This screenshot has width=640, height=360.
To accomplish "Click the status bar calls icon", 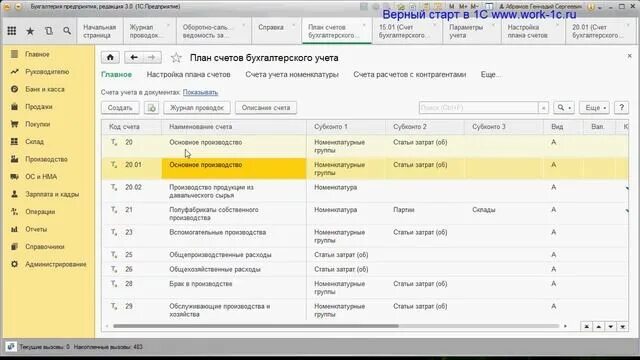I will pyautogui.click(x=11, y=347).
